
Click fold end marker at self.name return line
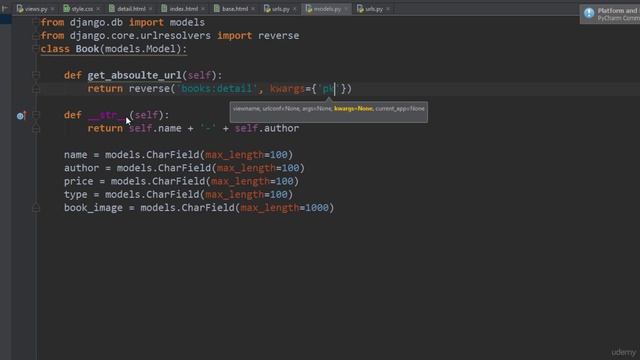pyautogui.click(x=36, y=128)
